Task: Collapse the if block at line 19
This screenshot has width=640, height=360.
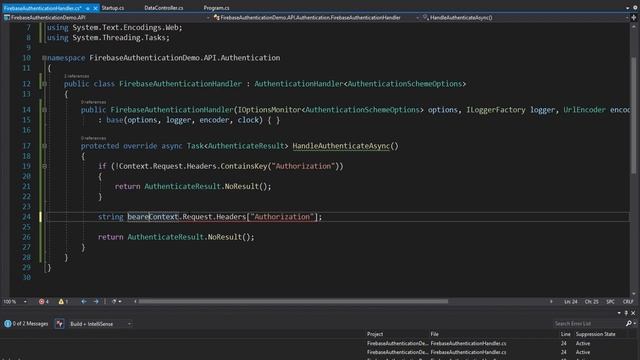Action: click(x=44, y=167)
